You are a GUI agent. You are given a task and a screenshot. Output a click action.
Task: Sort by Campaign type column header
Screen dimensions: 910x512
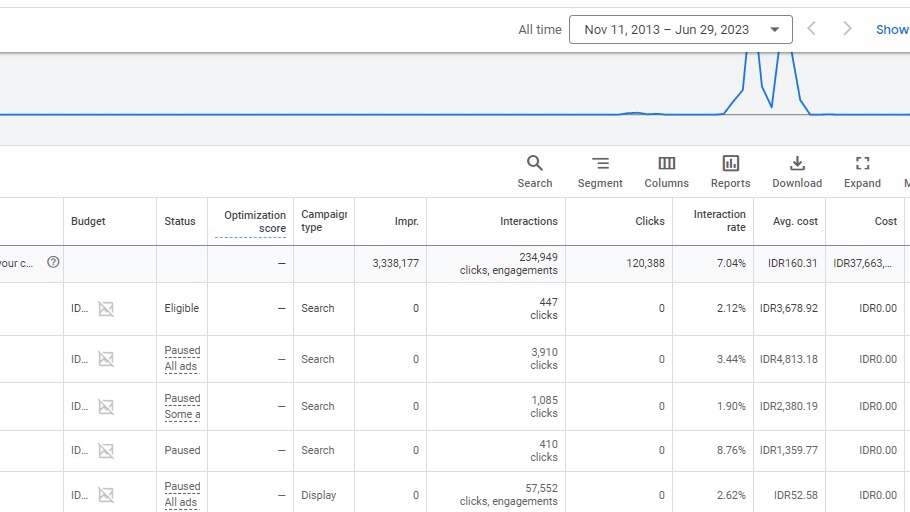323,221
